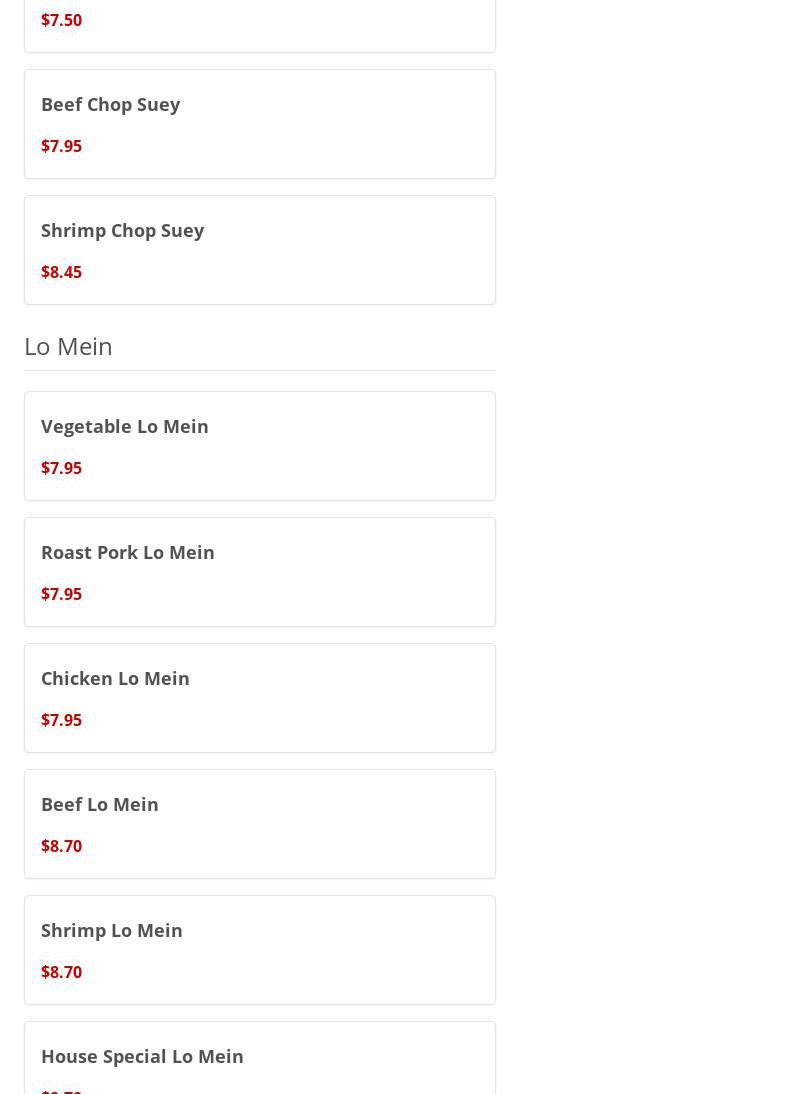Select the Chicken Lo Mein item
This screenshot has height=1094, width=785.
pos(115,678)
